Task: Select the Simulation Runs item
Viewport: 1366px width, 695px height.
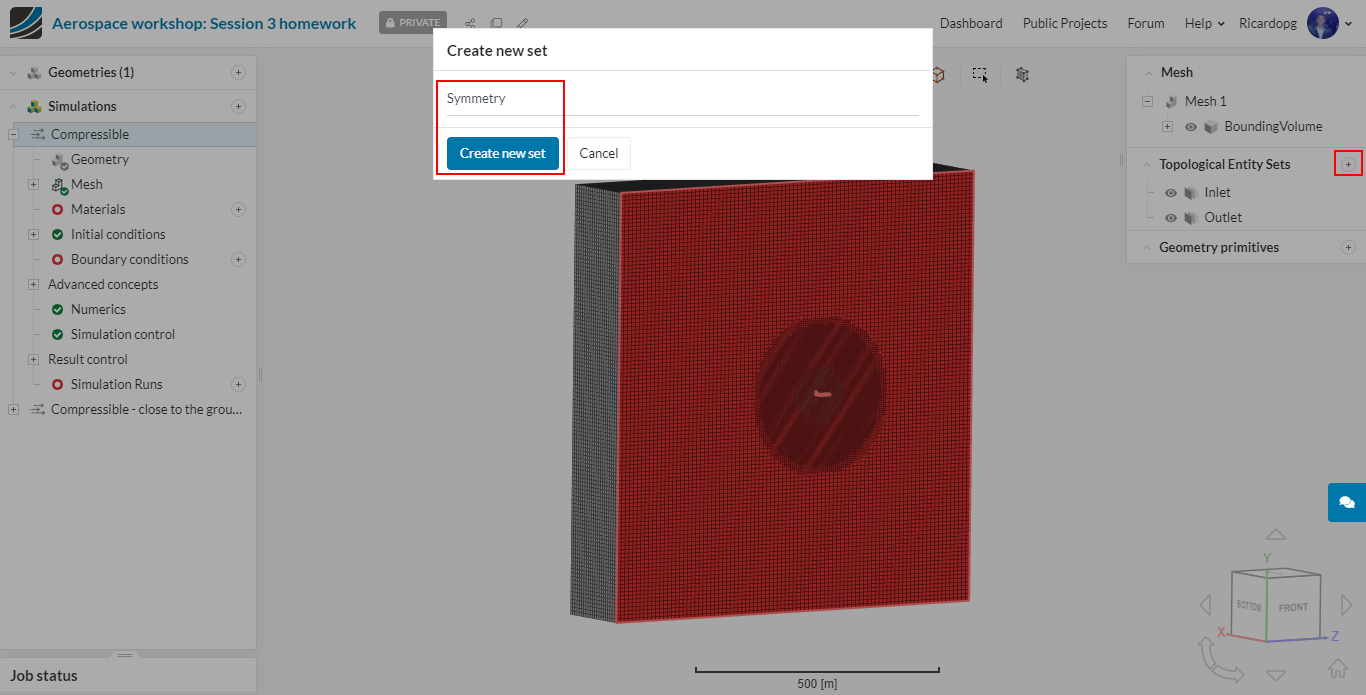Action: point(117,384)
